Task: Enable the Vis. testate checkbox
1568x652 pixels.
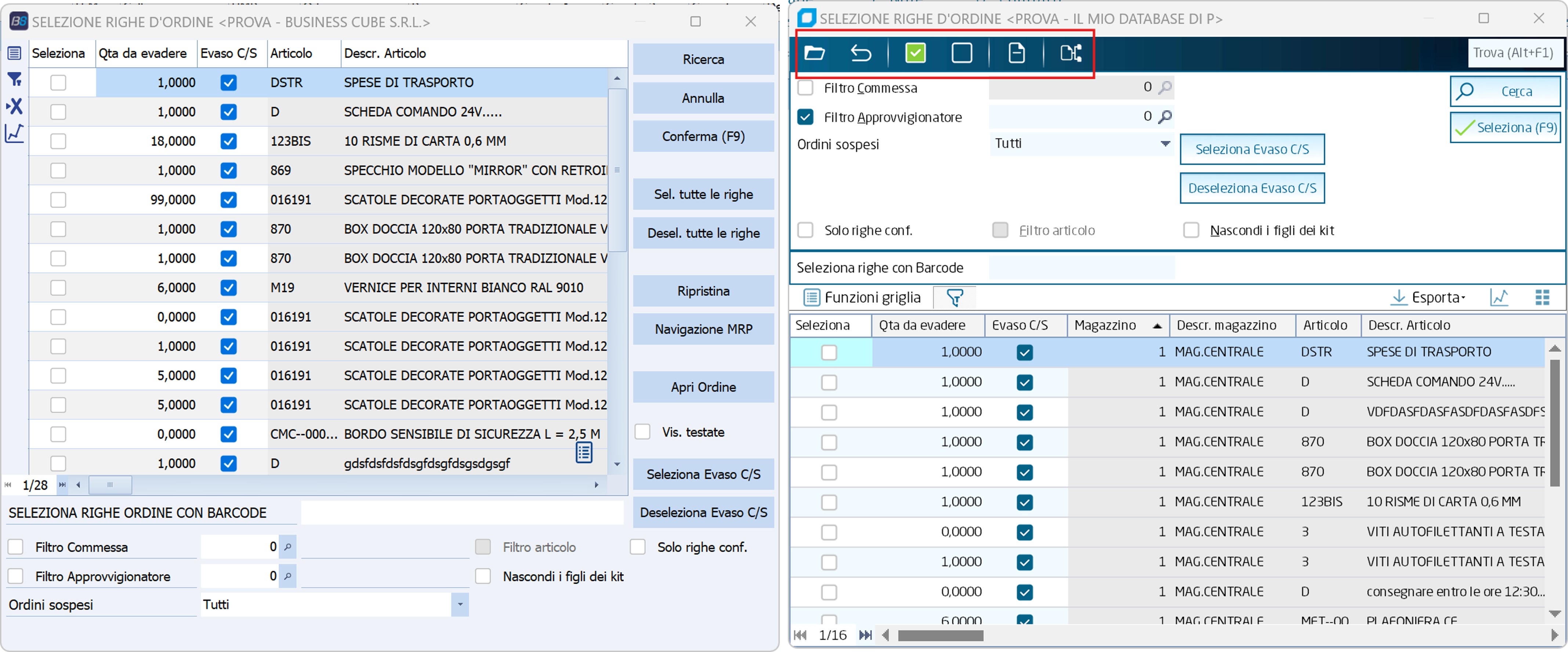Action: [642, 432]
